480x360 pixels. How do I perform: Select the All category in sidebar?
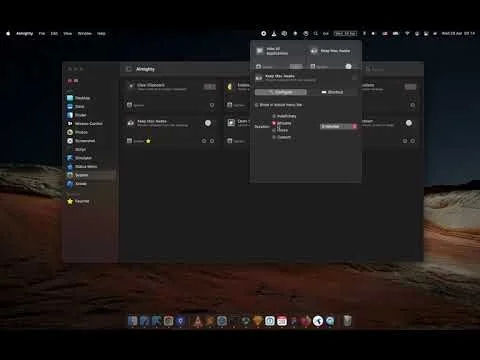(73, 81)
